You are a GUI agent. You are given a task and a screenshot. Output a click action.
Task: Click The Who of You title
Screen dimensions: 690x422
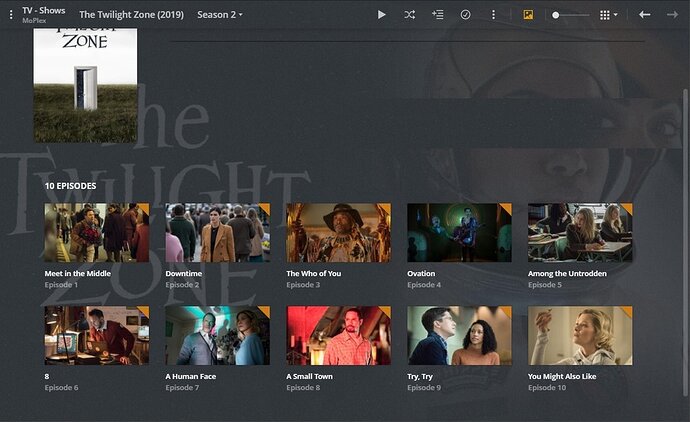click(313, 273)
